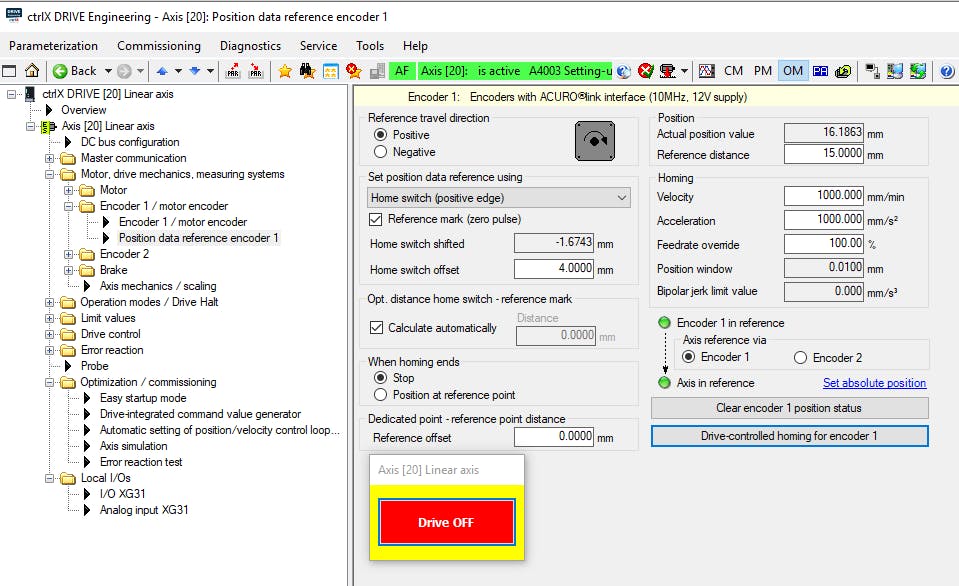Click the Home switch offset input field

pyautogui.click(x=554, y=269)
